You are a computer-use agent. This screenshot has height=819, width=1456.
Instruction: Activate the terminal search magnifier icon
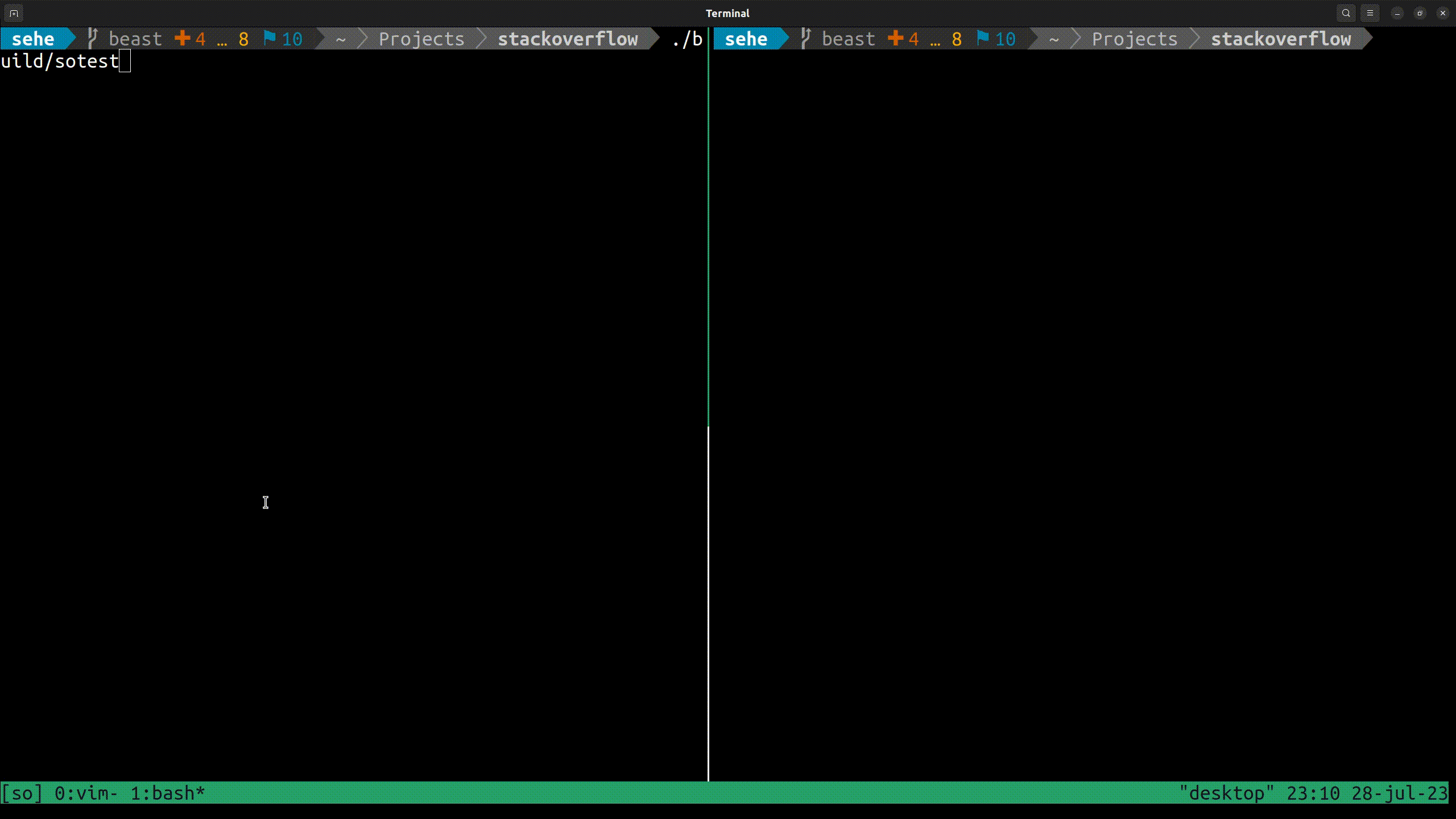pyautogui.click(x=1346, y=13)
